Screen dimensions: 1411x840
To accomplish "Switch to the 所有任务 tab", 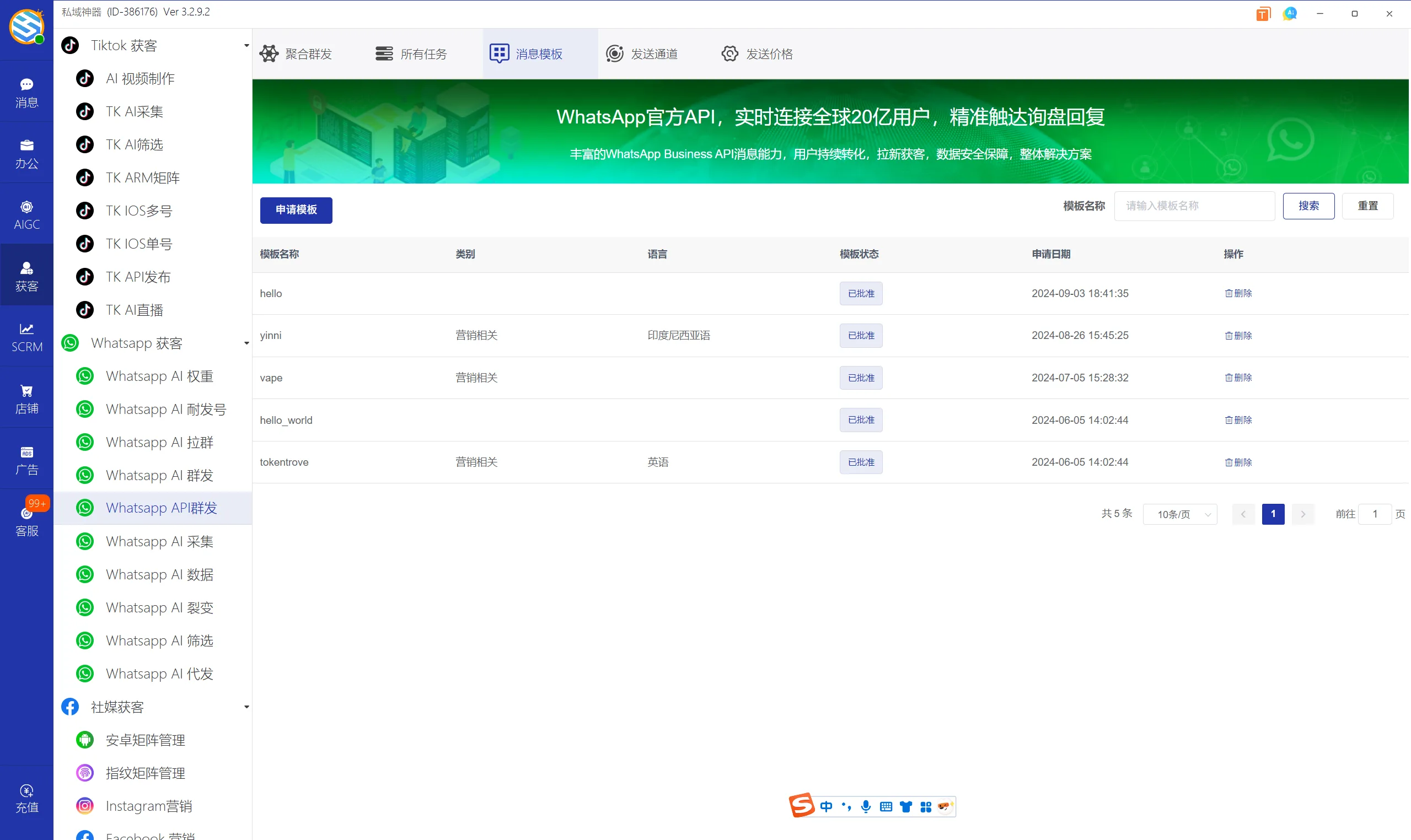I will pyautogui.click(x=412, y=53).
